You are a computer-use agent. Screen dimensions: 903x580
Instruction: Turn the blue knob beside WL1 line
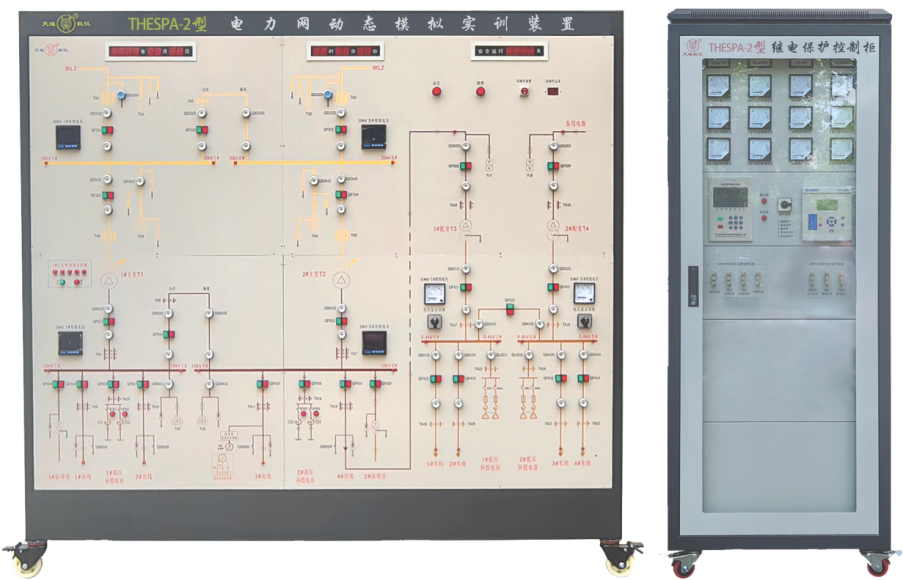coord(119,96)
